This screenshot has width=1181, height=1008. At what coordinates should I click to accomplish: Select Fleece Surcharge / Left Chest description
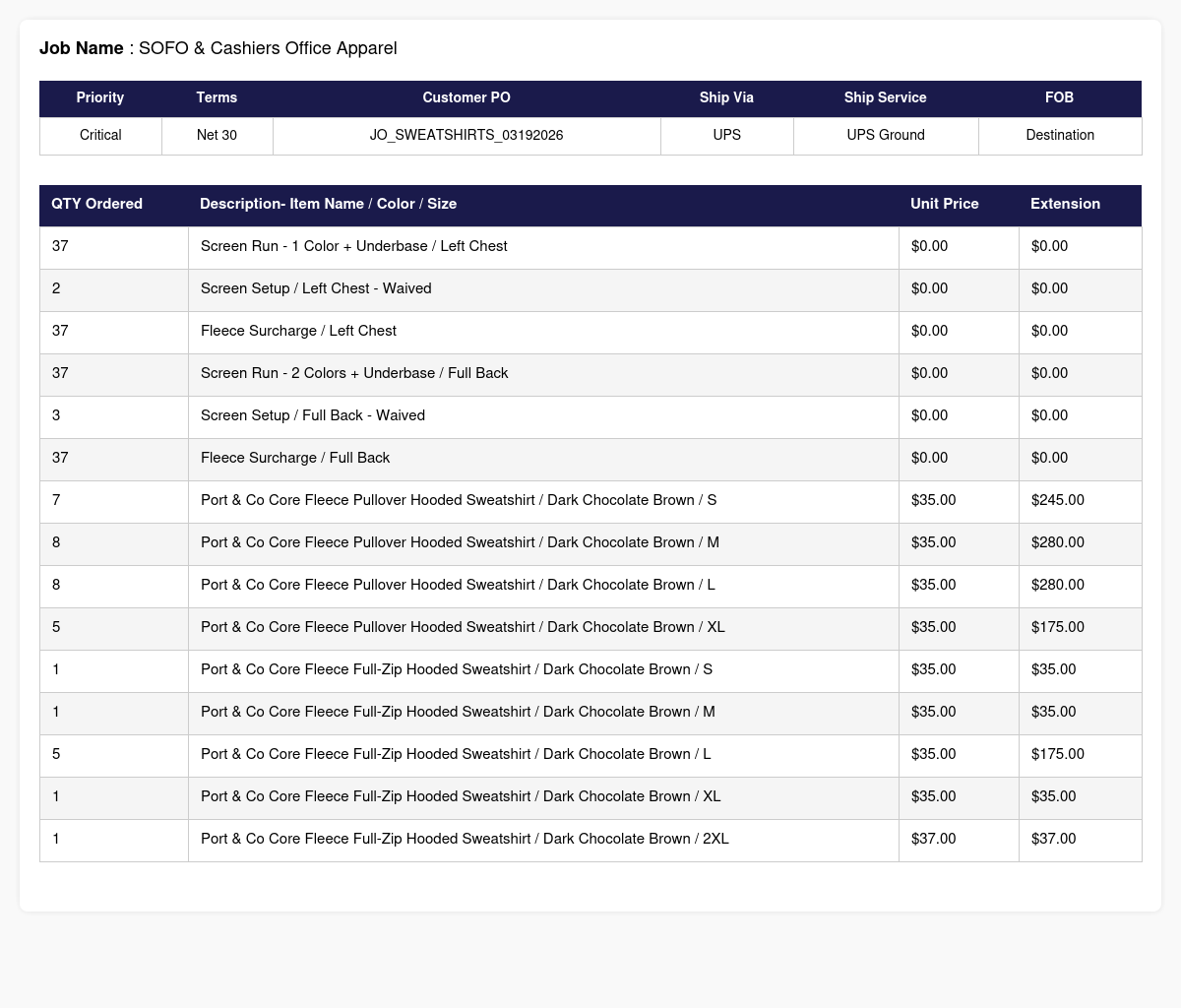pyautogui.click(x=298, y=331)
